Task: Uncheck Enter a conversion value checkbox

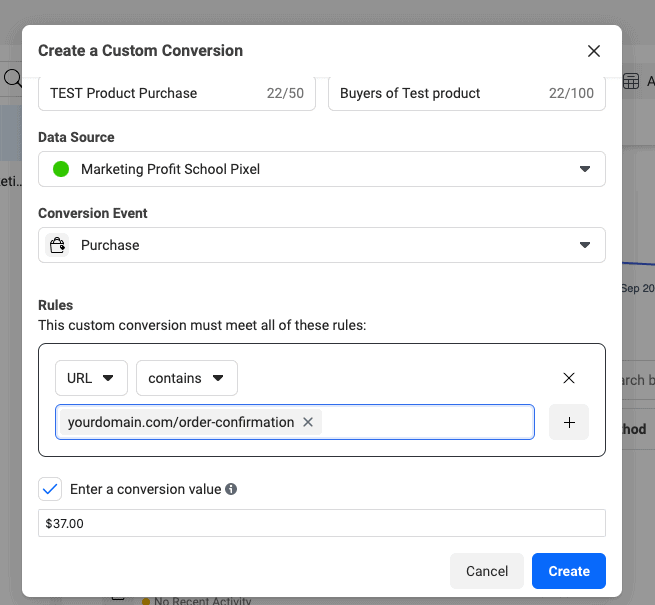Action: coord(50,489)
